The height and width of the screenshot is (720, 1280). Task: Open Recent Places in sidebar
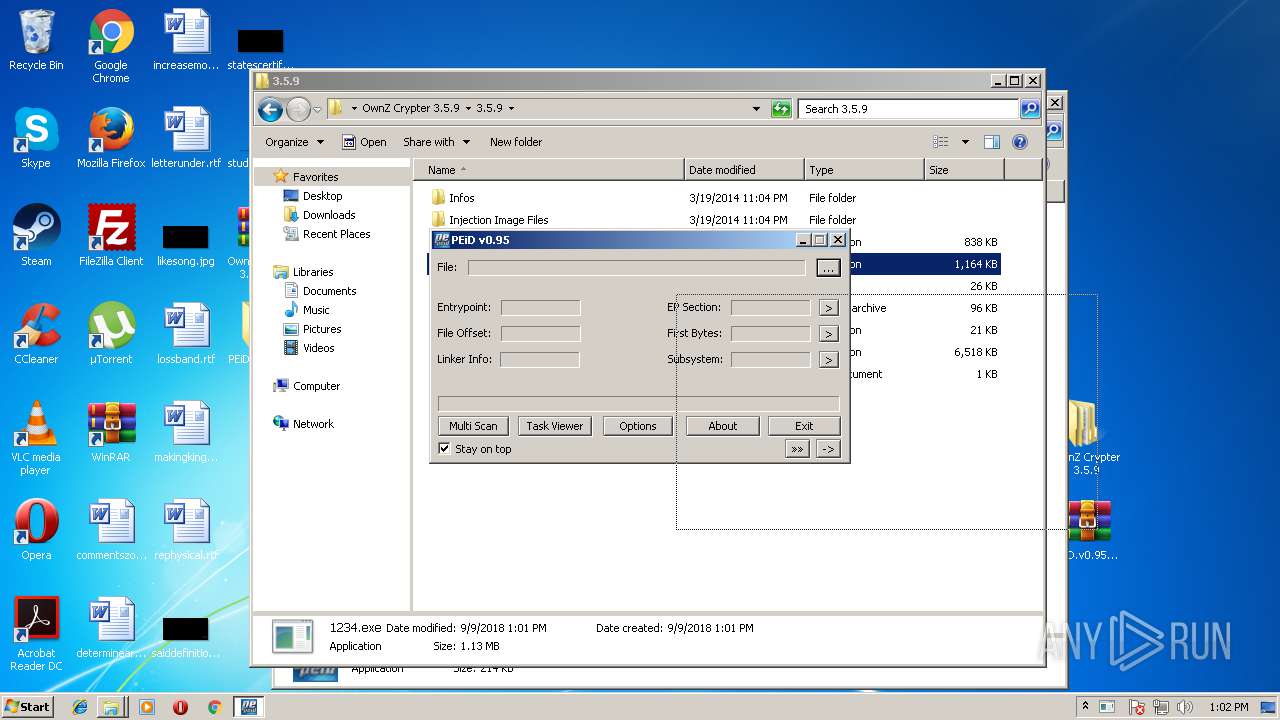tap(336, 234)
